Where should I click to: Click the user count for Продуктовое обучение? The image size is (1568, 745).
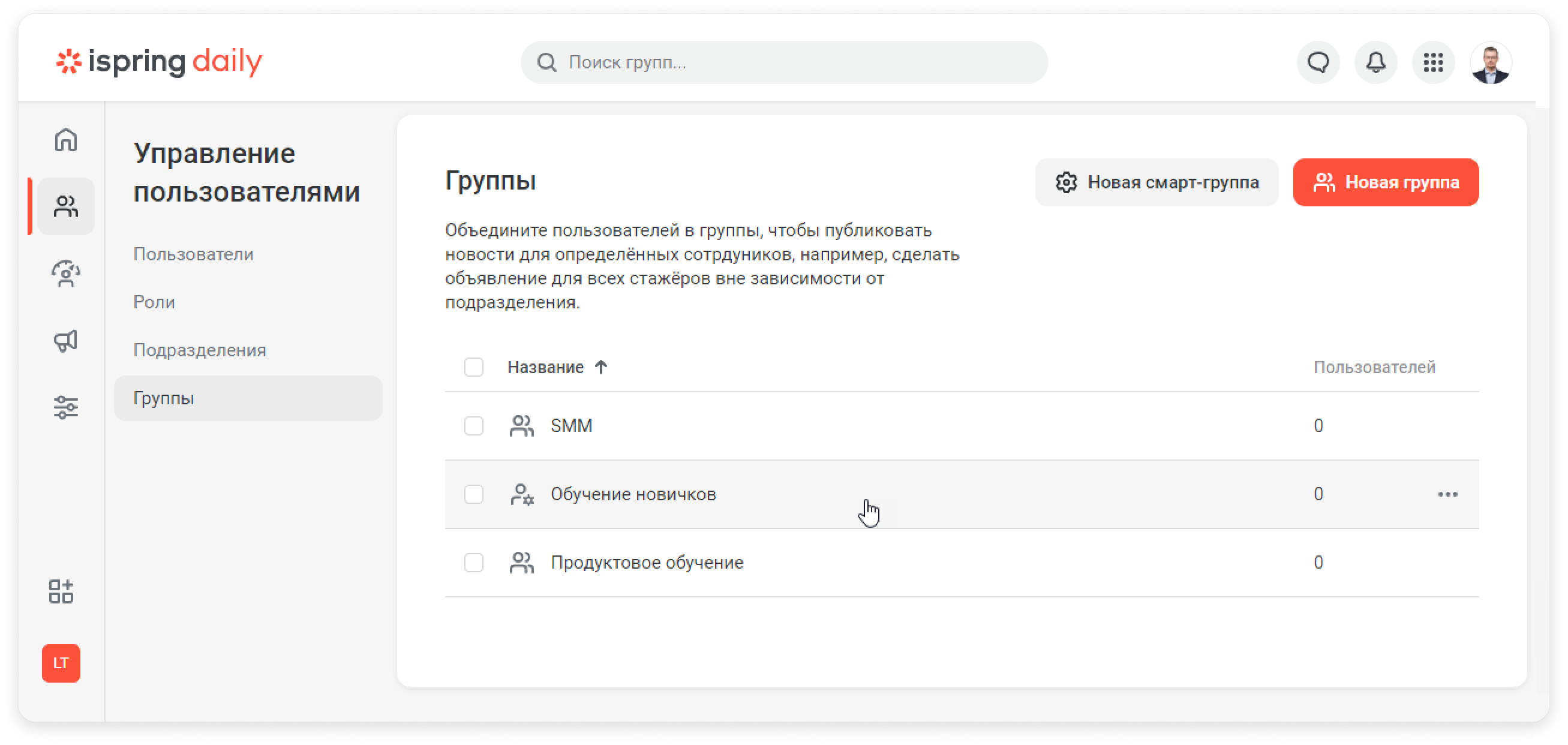(1318, 563)
